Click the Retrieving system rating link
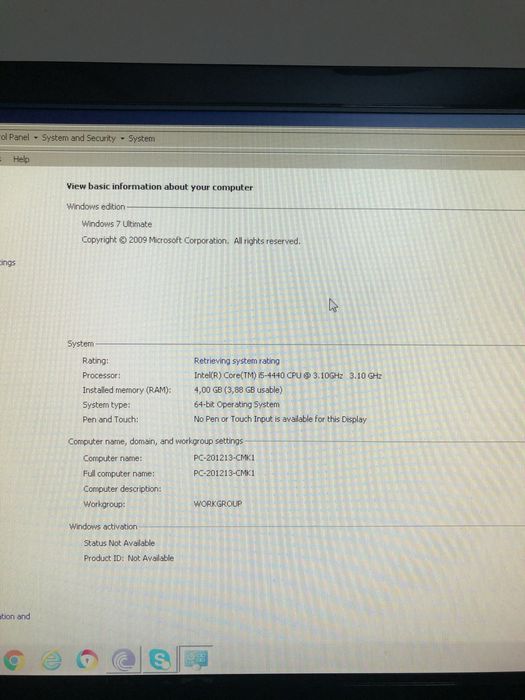The height and width of the screenshot is (700, 525). 237,361
